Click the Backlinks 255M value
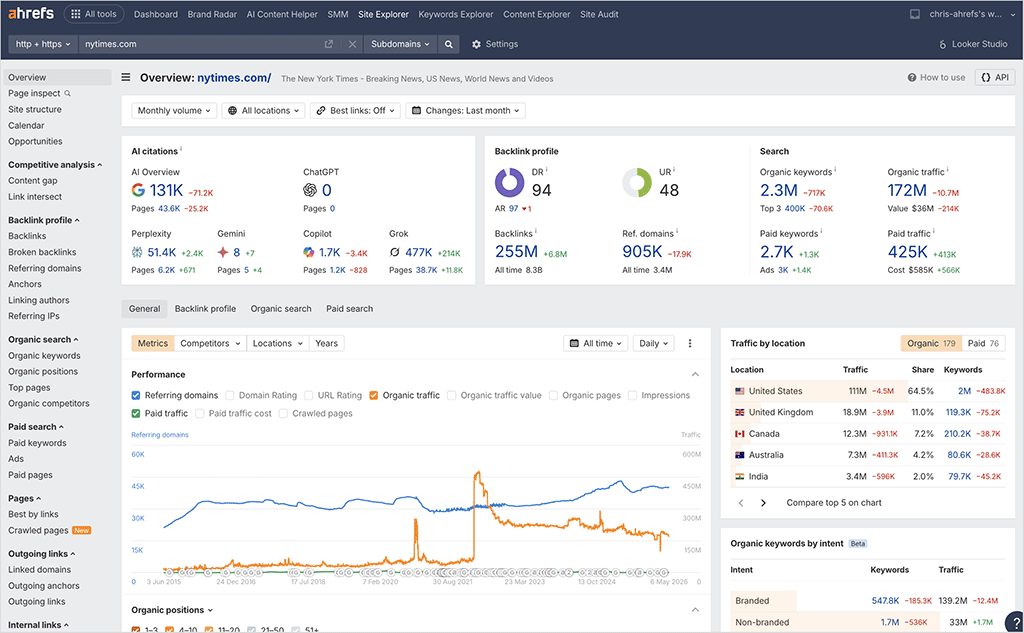The image size is (1024, 633). click(x=516, y=252)
